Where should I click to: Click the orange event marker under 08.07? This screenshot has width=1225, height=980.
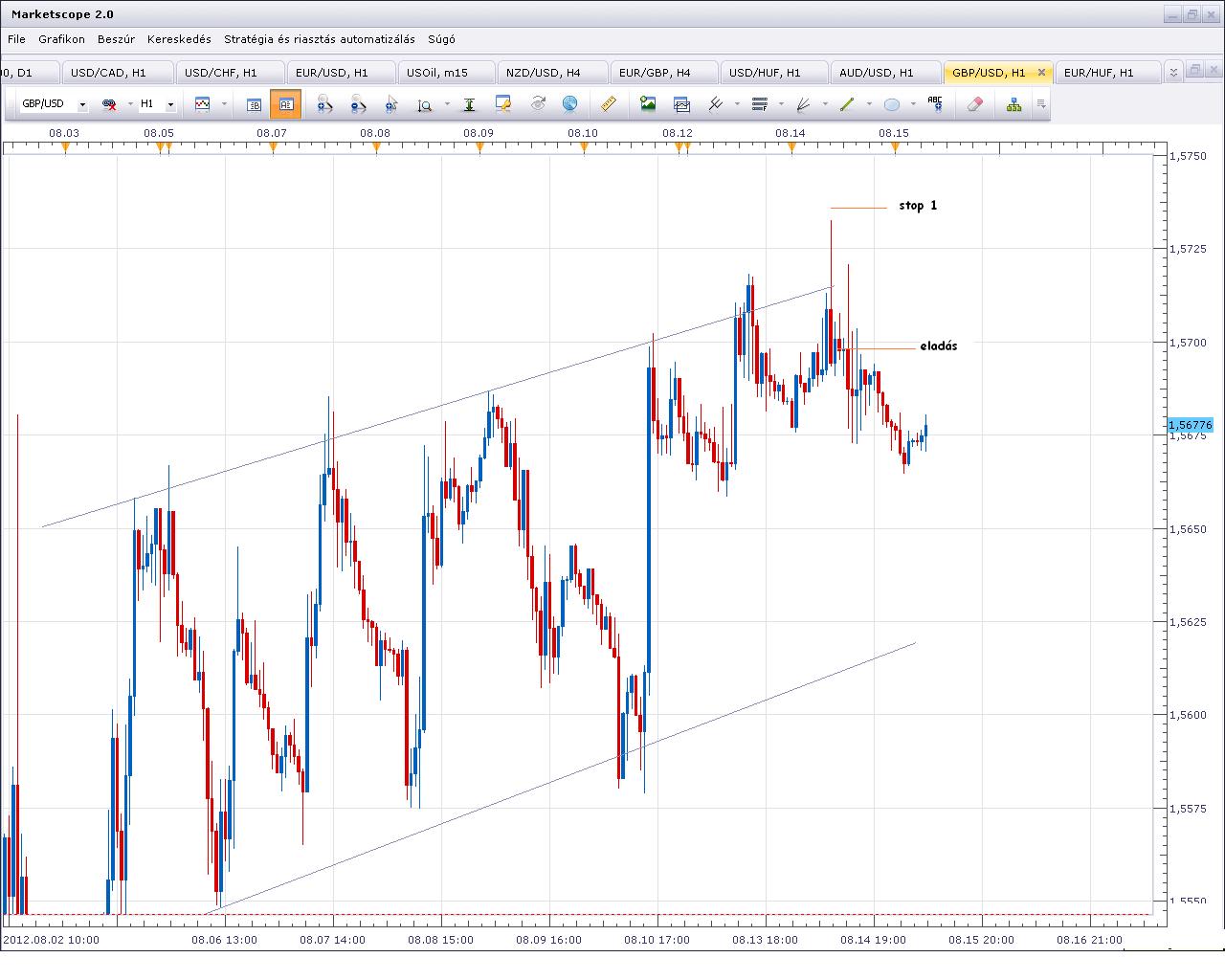click(x=273, y=146)
